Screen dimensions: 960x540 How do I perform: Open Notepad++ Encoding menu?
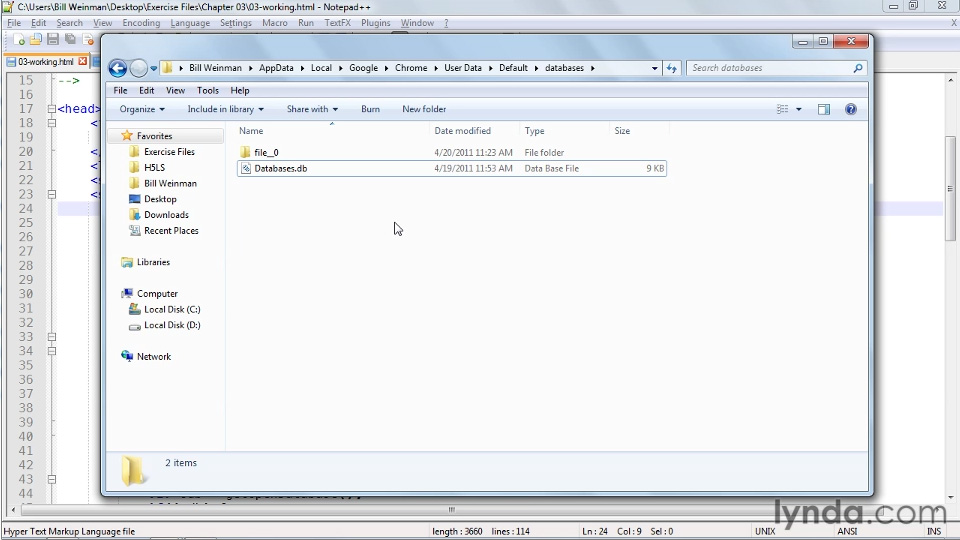point(141,23)
